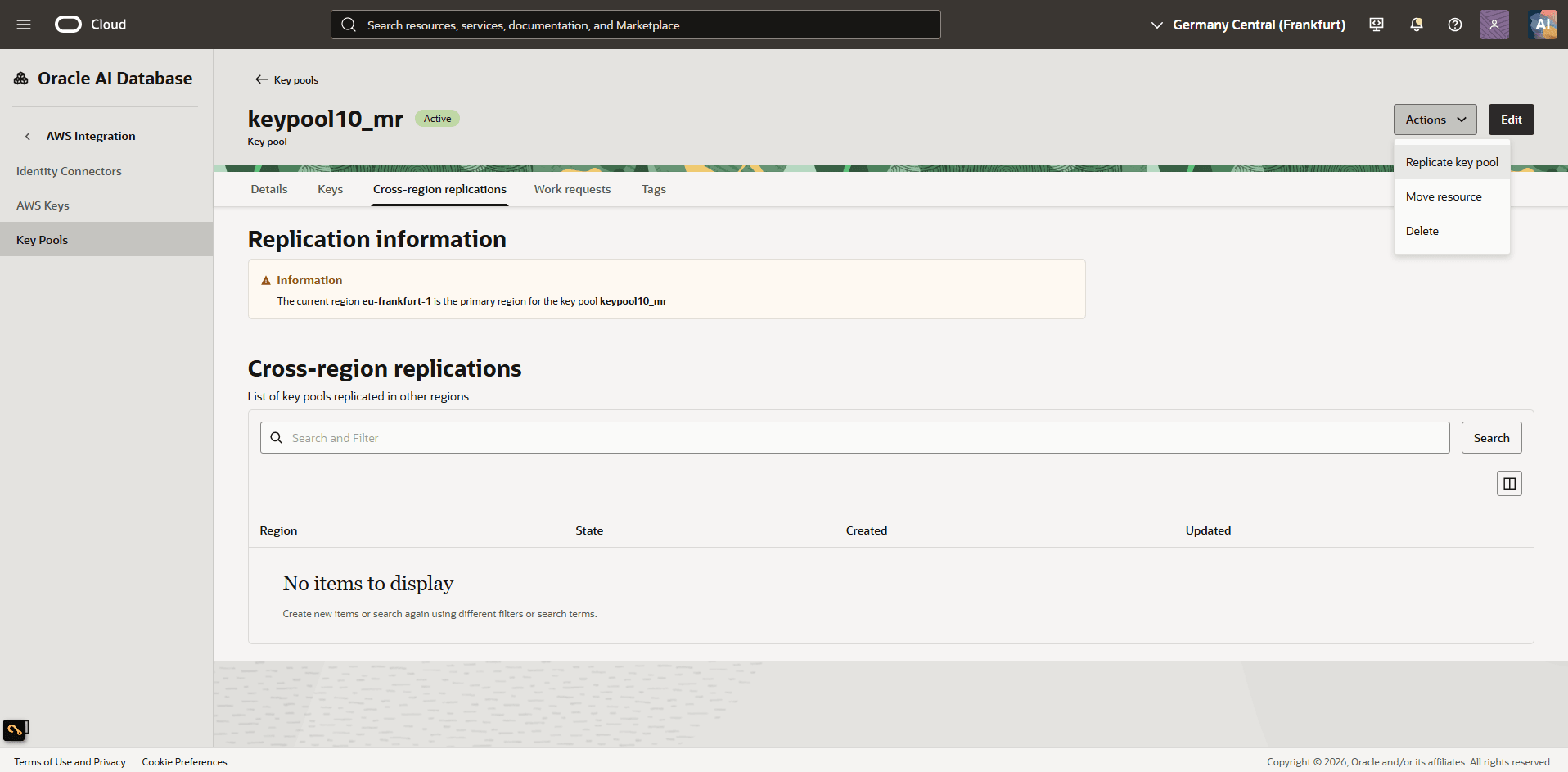
Task: Go back to Key pools link
Action: (x=296, y=80)
